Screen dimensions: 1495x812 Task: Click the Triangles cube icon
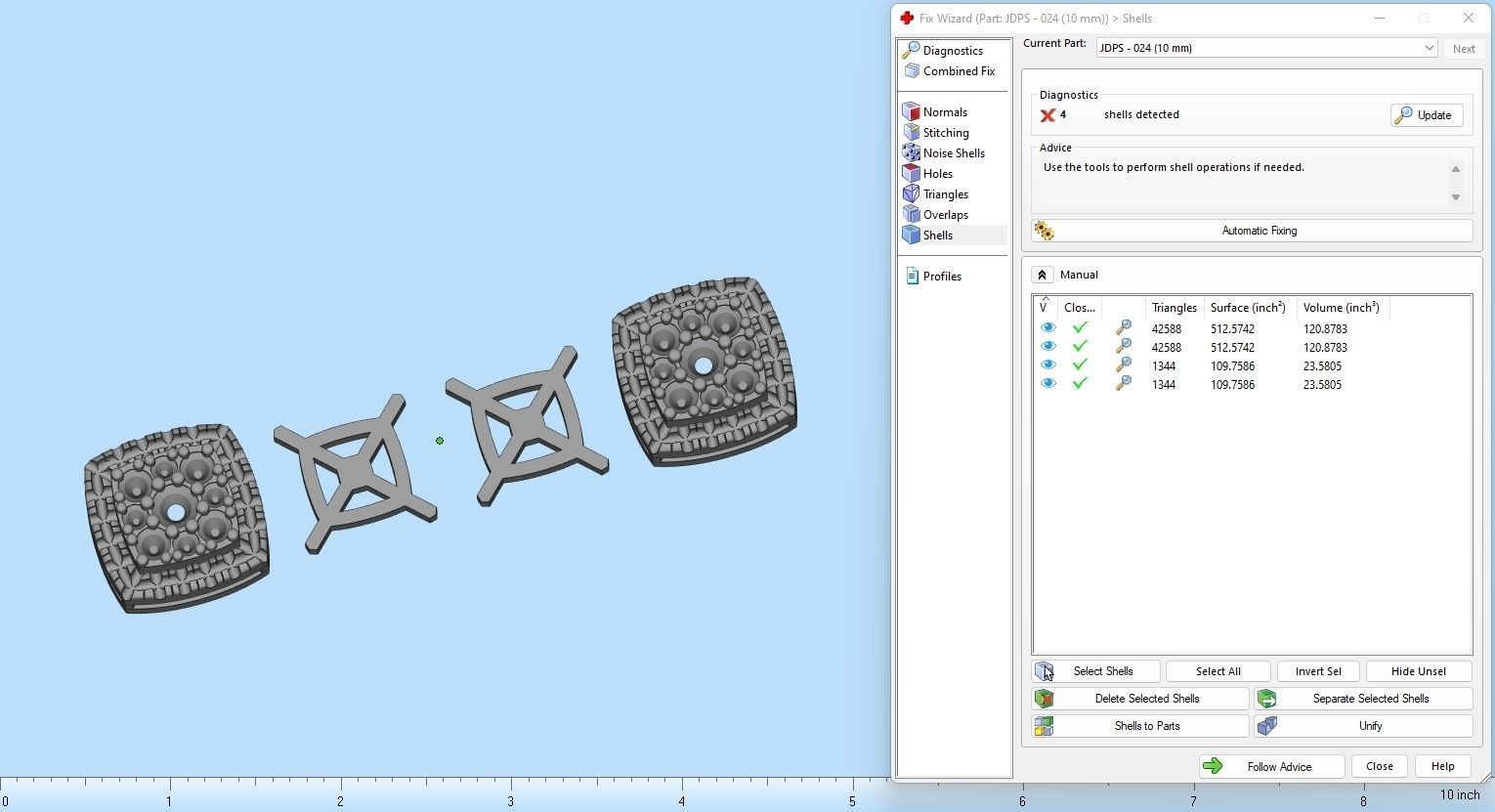tap(911, 194)
